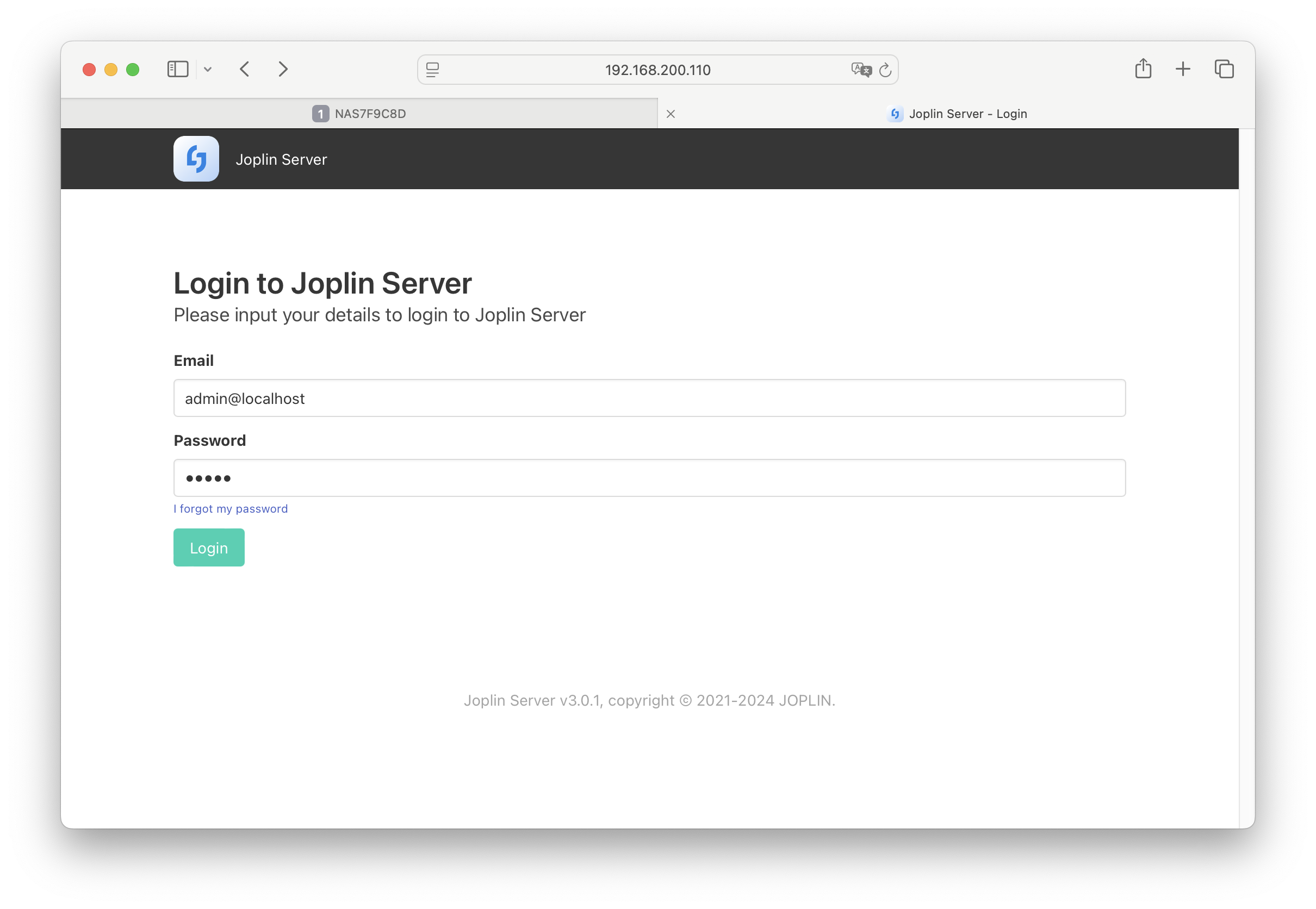Open the Share icon in toolbar
1316x909 pixels.
tap(1144, 69)
